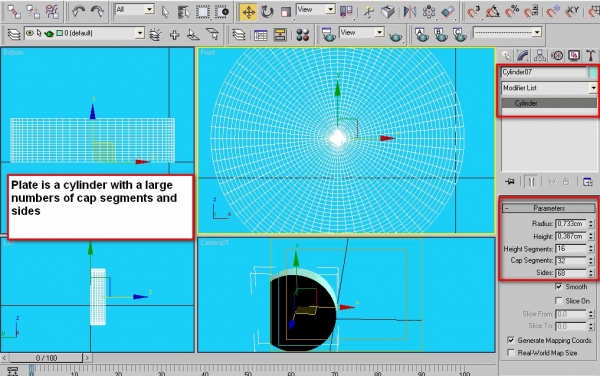Image resolution: width=600 pixels, height=376 pixels.
Task: Enable the Slice On checkbox
Action: click(558, 301)
